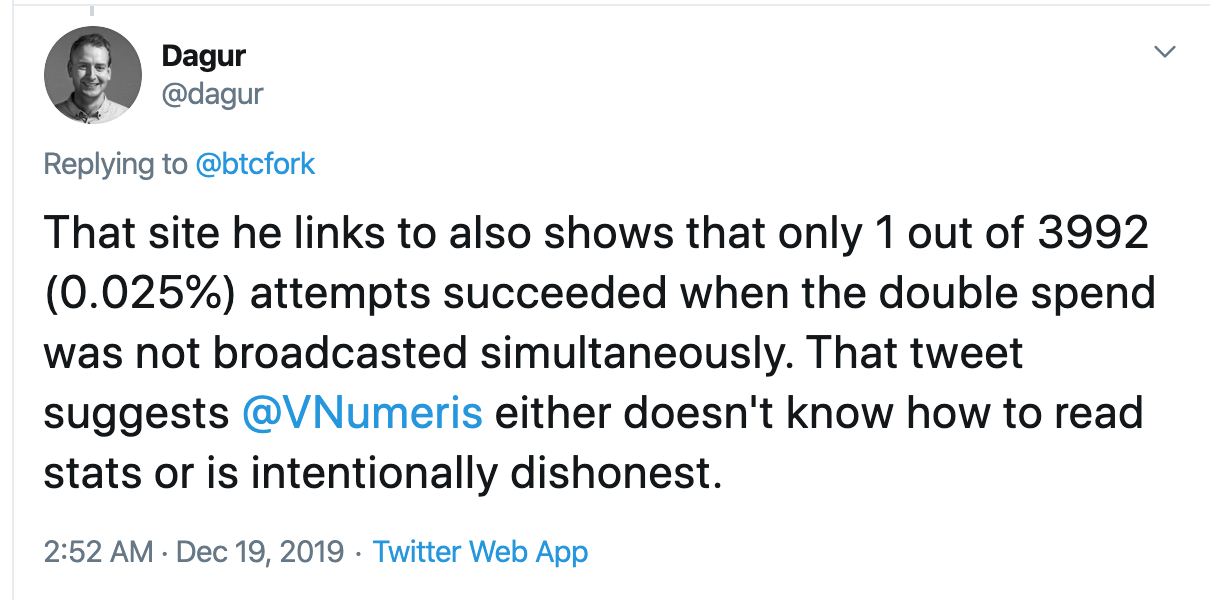Click the @VNumeris mention in the tweet
1210x600 pixels.
pos(363,412)
